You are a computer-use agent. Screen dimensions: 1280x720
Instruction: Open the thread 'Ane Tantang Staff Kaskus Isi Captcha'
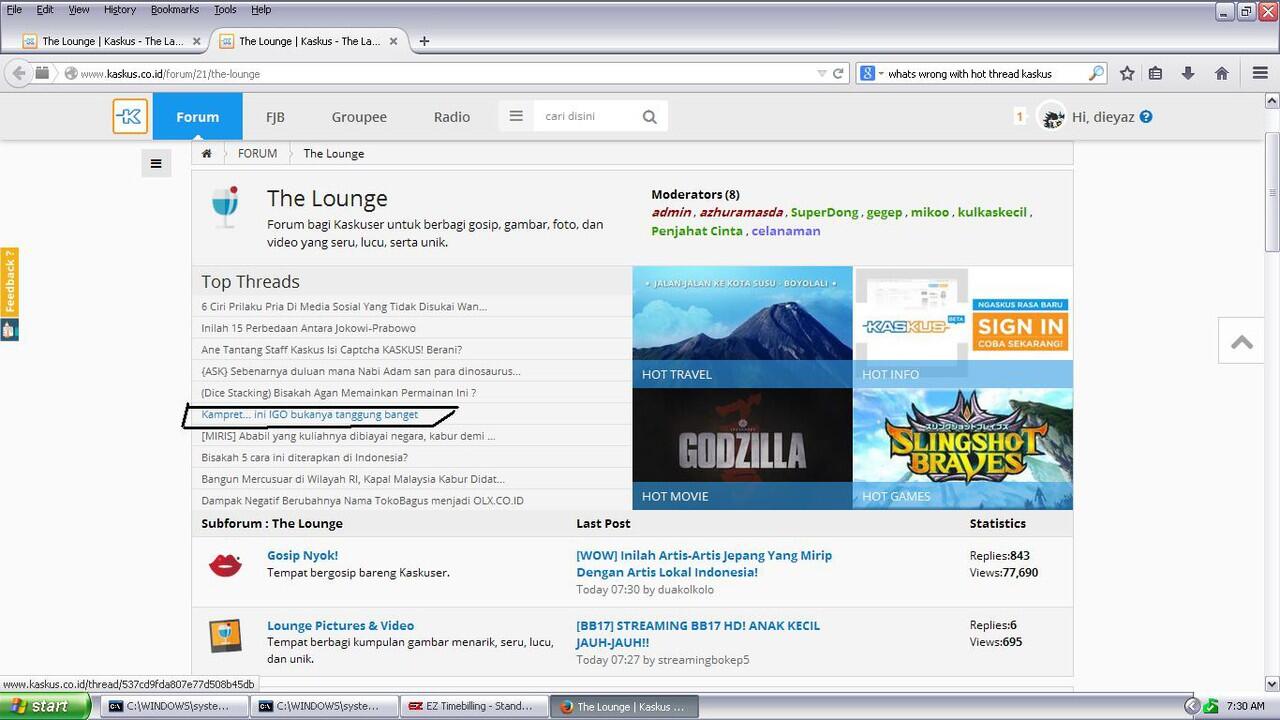tap(331, 350)
